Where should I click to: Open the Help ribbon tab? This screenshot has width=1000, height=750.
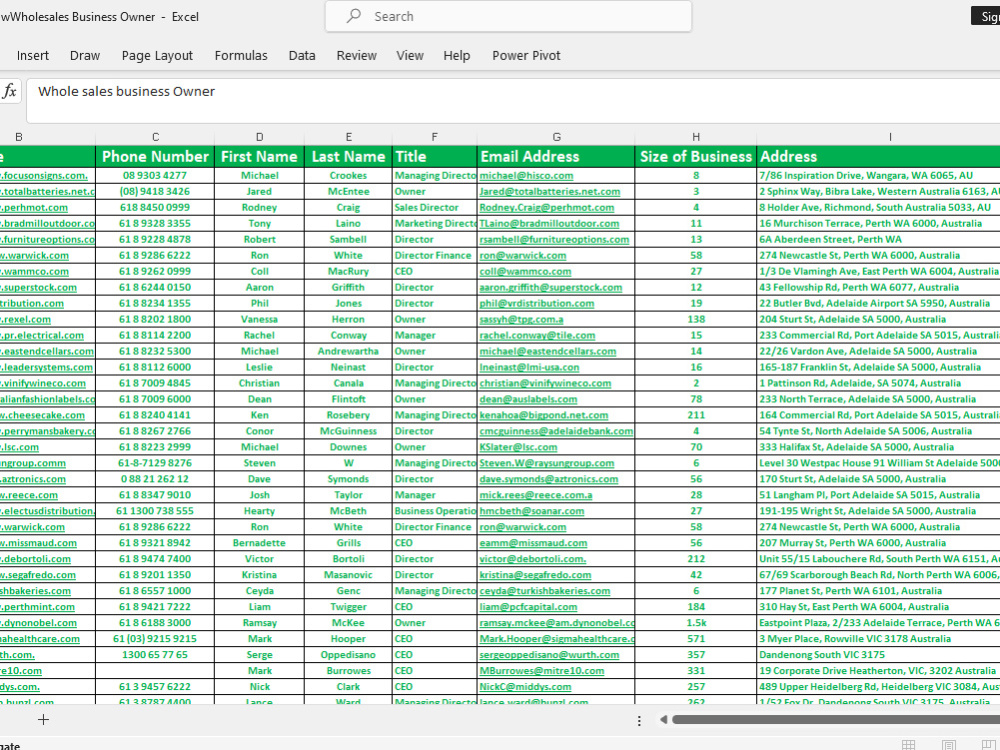(x=457, y=55)
